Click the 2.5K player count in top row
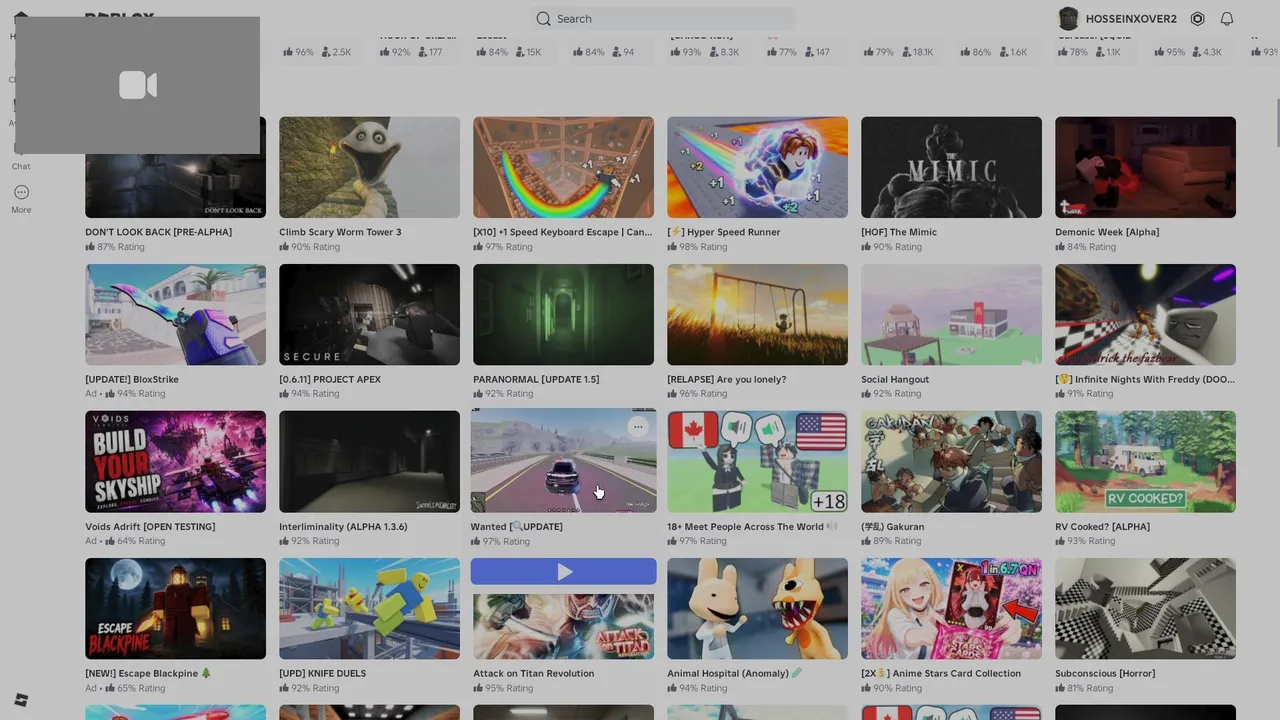Screen dimensions: 1280x720 336,52
